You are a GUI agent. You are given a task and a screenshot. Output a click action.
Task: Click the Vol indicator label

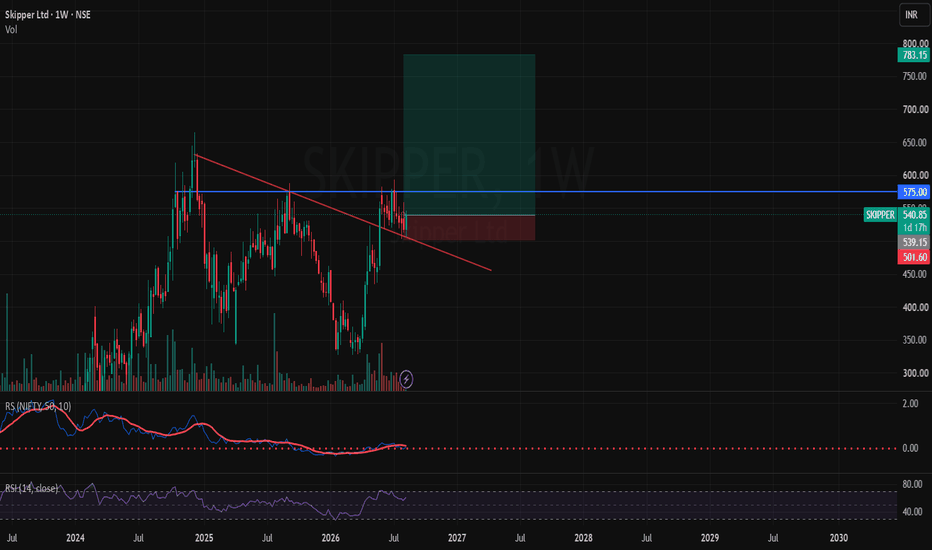tap(11, 30)
